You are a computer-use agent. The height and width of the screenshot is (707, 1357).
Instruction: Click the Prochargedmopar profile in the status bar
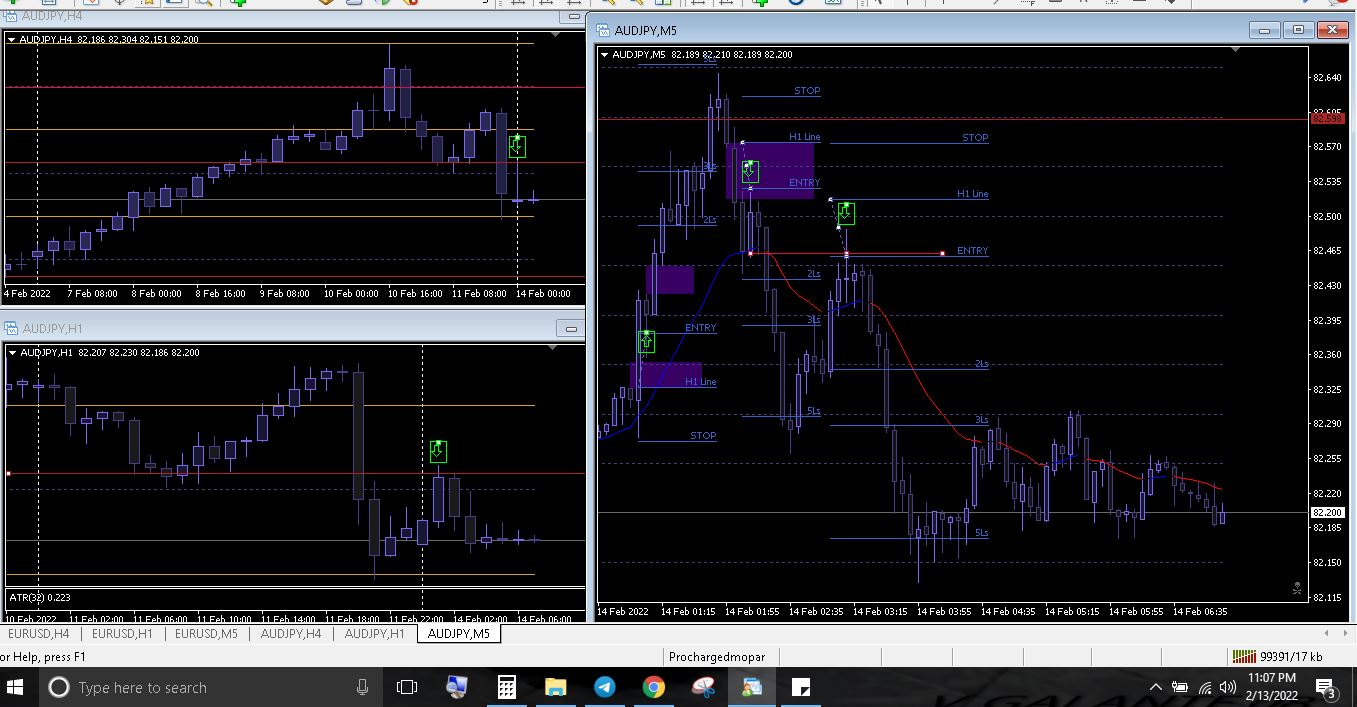point(717,657)
